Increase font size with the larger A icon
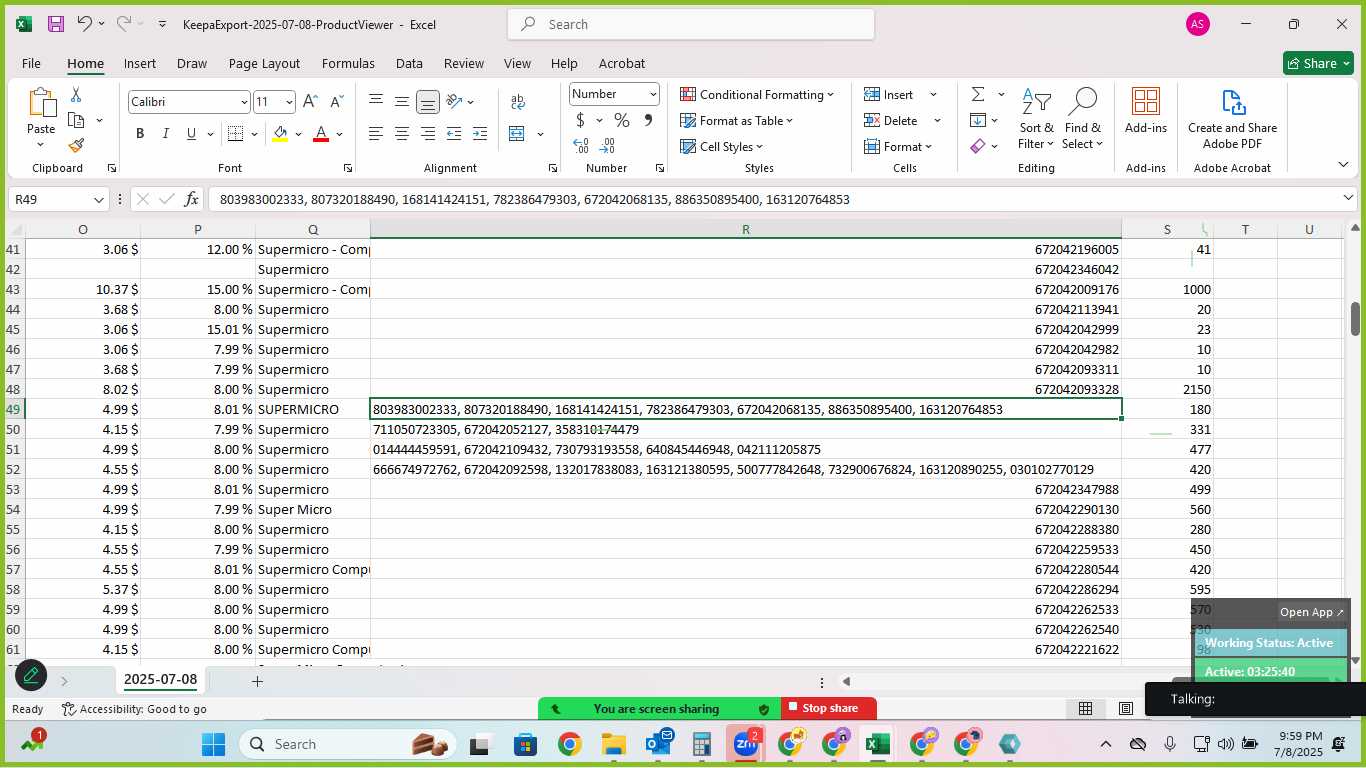The width and height of the screenshot is (1366, 768). 310,102
